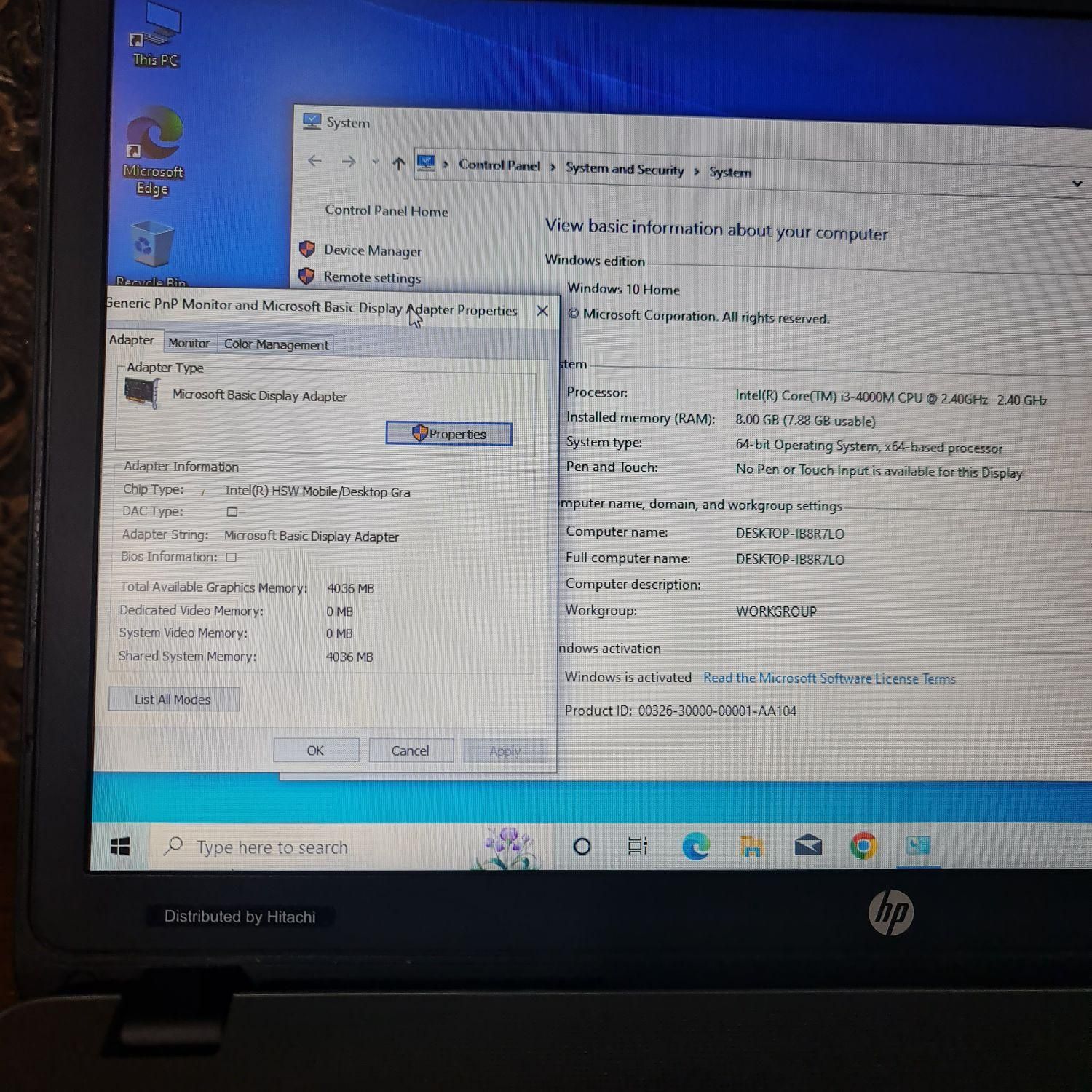
Task: Cancel the adapter properties dialog
Action: (x=411, y=751)
